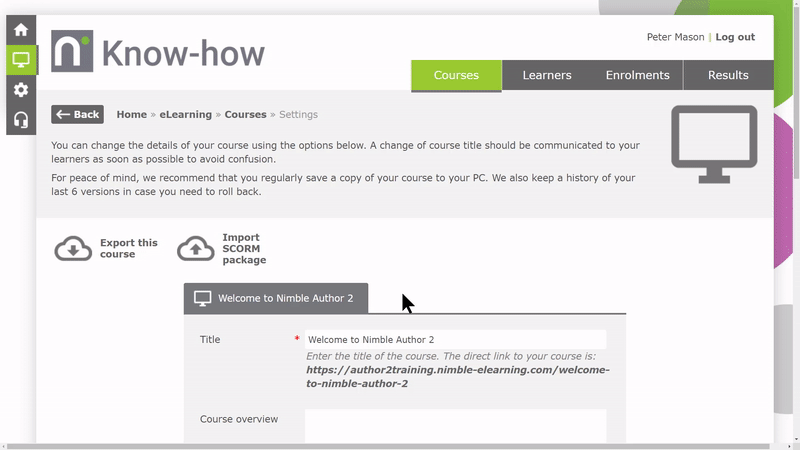Click the Export cloud download icon
The height and width of the screenshot is (450, 800).
coord(73,248)
